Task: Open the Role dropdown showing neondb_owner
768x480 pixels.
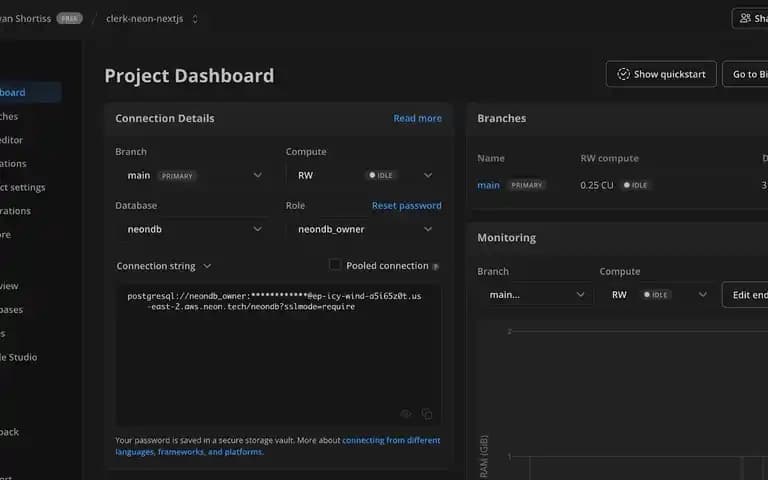Action: [363, 229]
